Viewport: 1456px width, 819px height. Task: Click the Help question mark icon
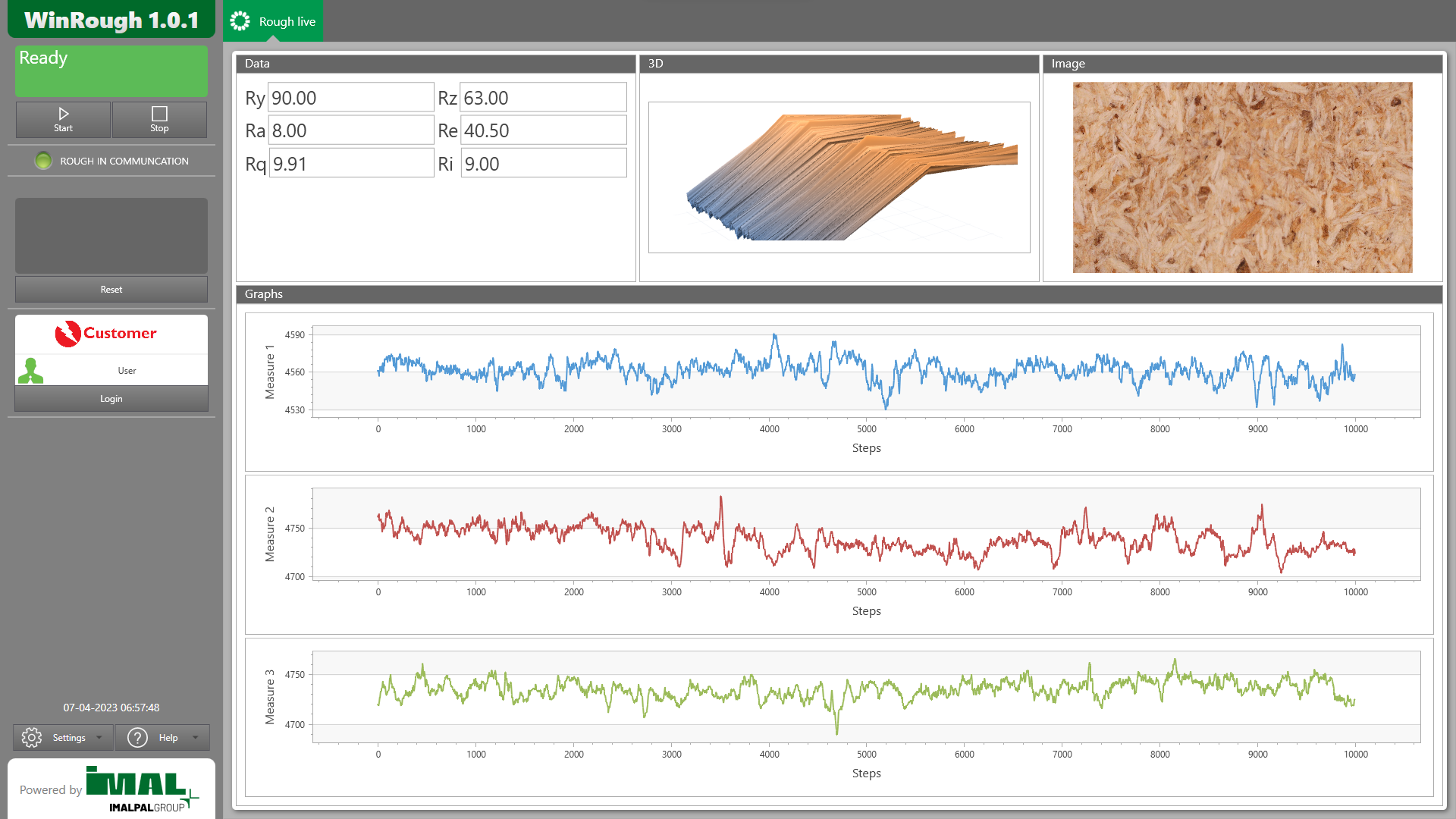pyautogui.click(x=137, y=737)
